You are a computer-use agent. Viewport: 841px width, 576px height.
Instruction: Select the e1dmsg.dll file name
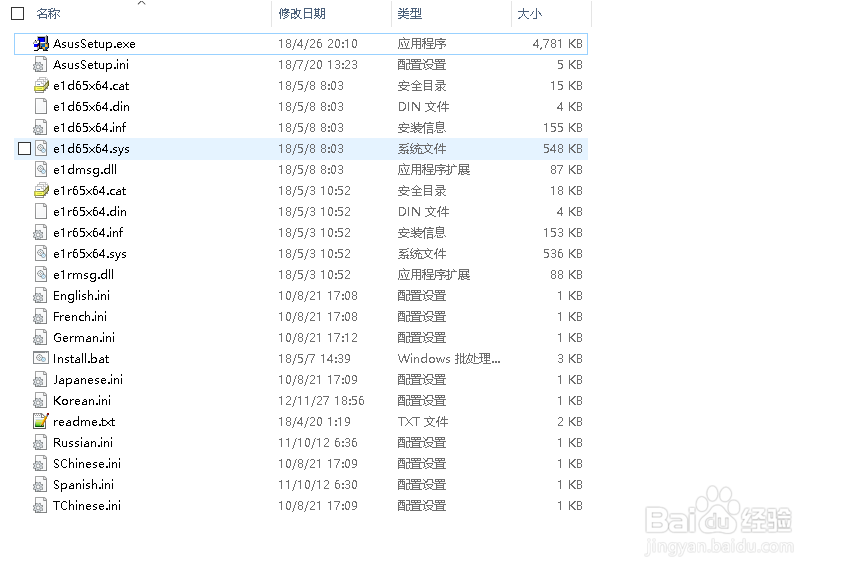[x=85, y=169]
